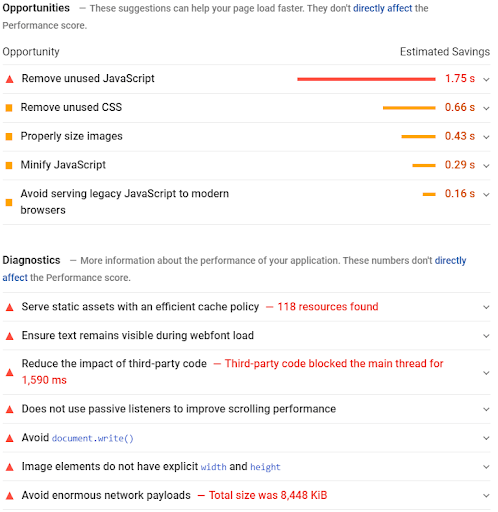The height and width of the screenshot is (512, 498).
Task: Click red triangle beside cache policy audit
Action: [x=10, y=307]
